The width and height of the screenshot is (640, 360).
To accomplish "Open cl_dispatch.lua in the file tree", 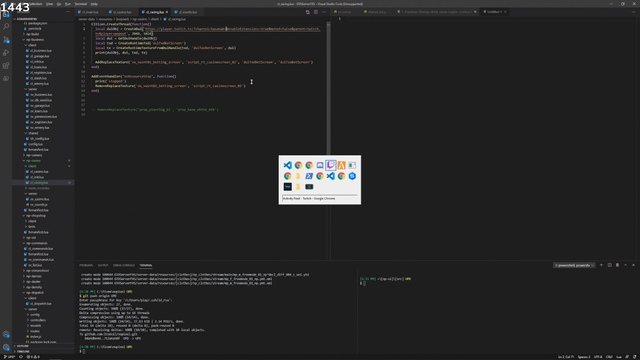I will (x=40, y=304).
